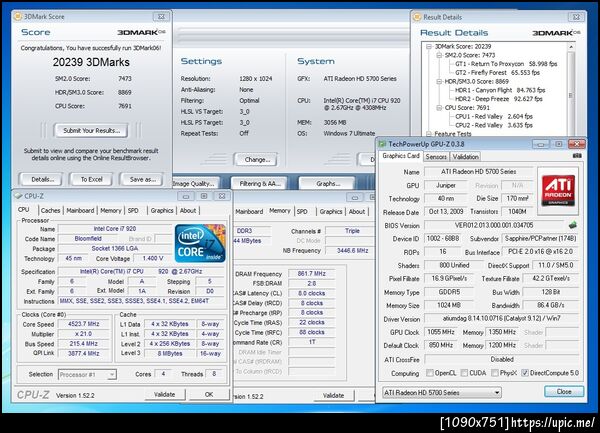Click the GPU-Z title bar icon

coord(382,144)
